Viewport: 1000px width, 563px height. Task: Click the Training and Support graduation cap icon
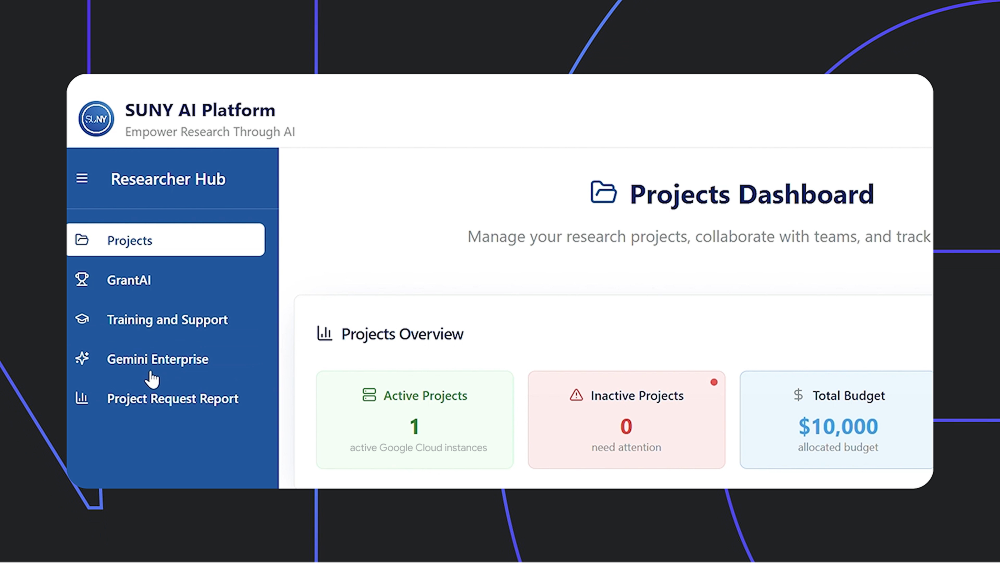pos(82,319)
